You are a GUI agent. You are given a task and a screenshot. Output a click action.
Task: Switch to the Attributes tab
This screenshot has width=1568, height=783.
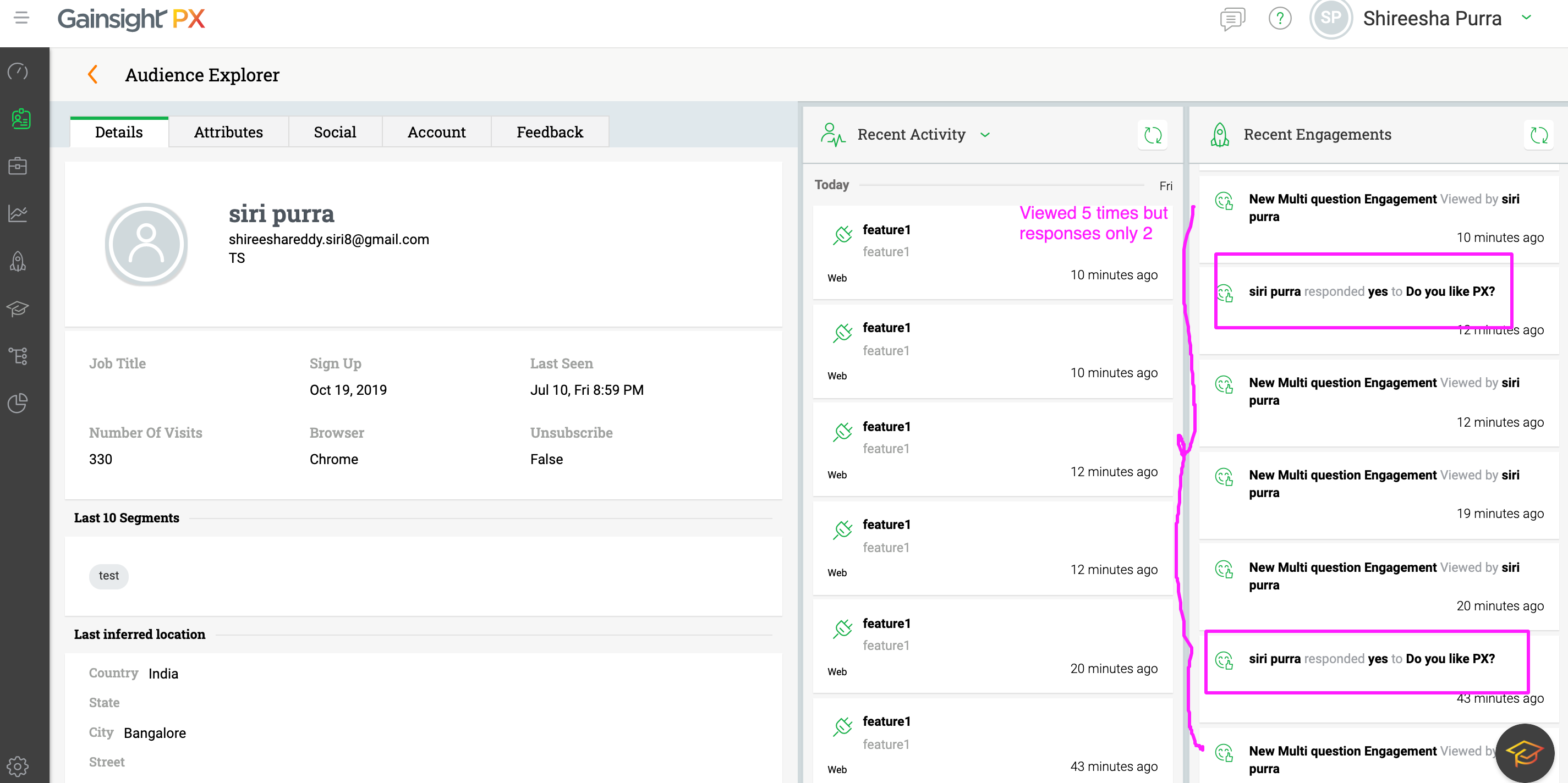click(x=229, y=132)
